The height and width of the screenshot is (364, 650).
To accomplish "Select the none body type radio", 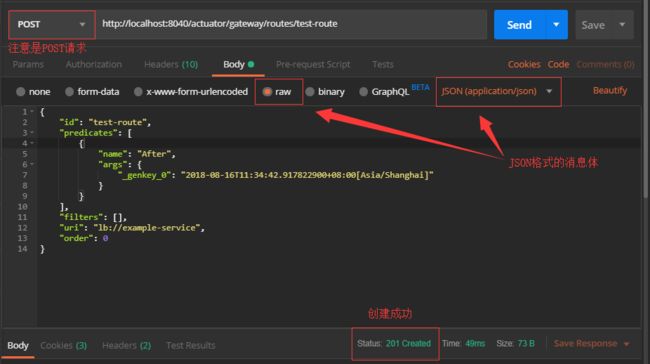I will coord(20,92).
